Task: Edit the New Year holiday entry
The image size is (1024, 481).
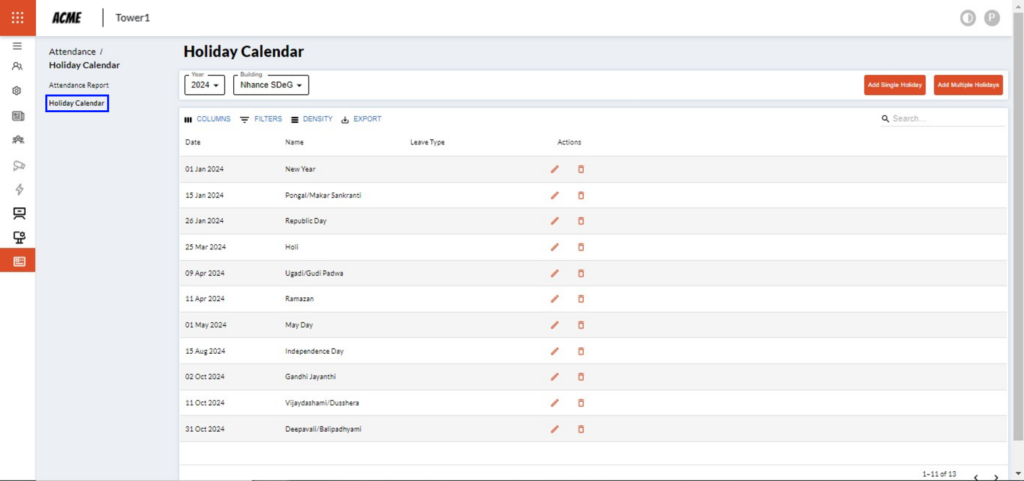Action: [555, 169]
